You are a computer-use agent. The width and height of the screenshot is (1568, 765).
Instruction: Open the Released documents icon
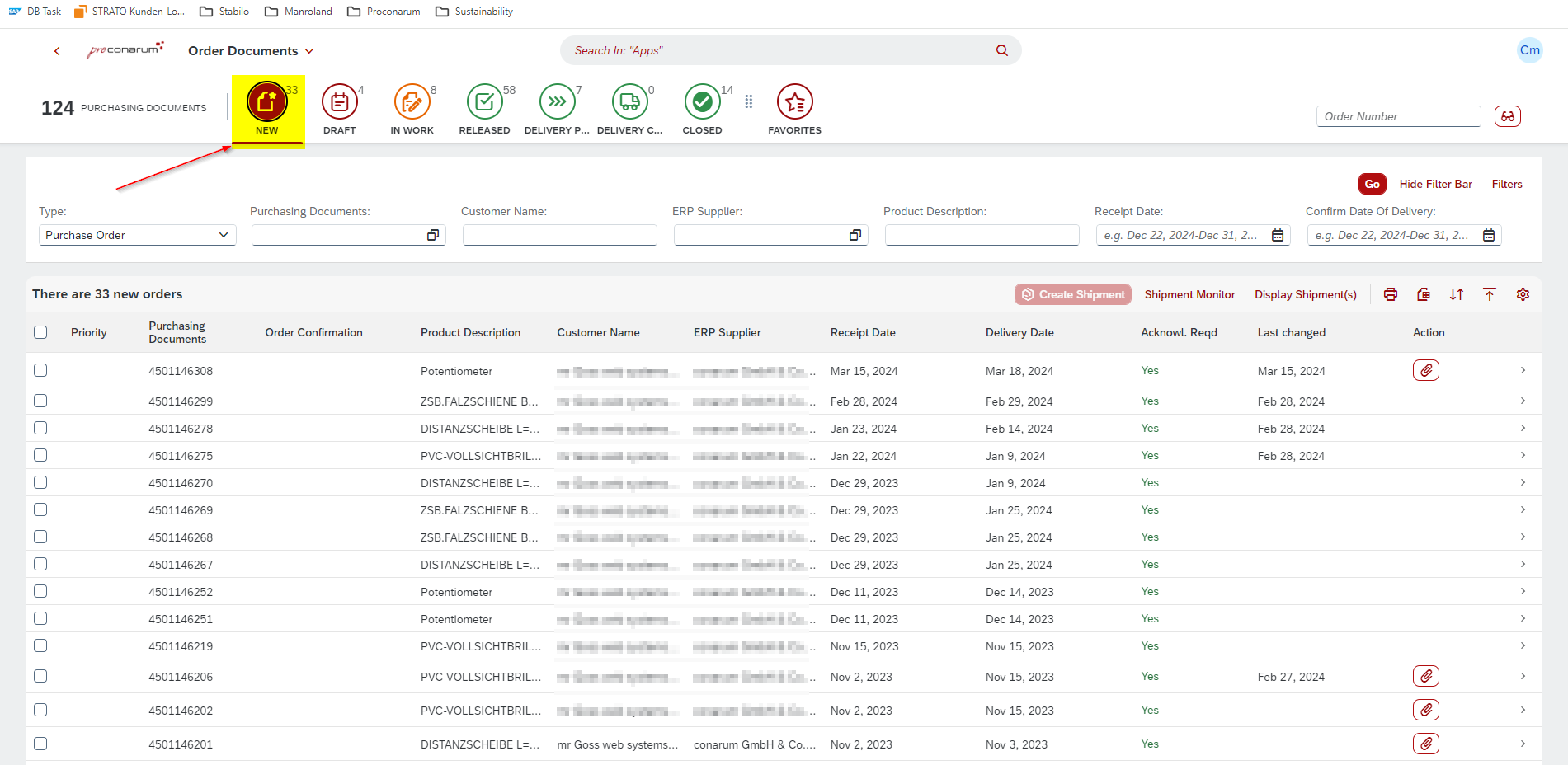click(x=484, y=102)
